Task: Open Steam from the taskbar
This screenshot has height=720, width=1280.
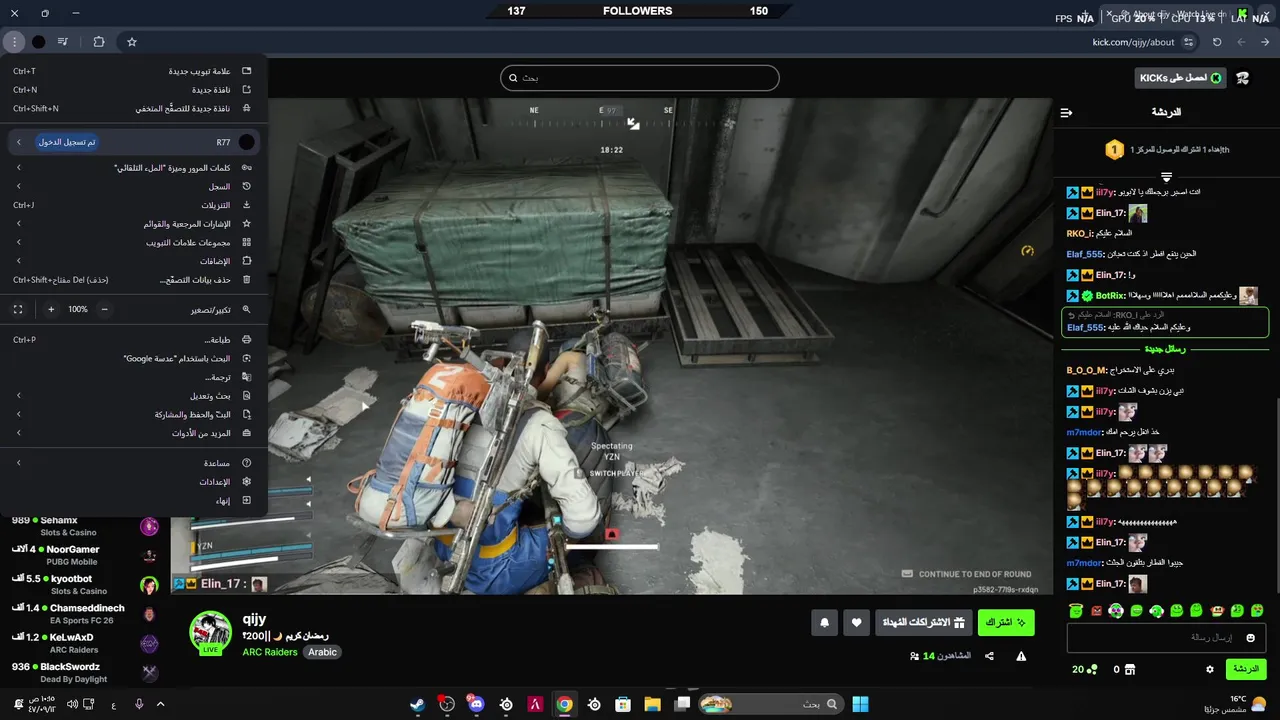Action: point(417,704)
